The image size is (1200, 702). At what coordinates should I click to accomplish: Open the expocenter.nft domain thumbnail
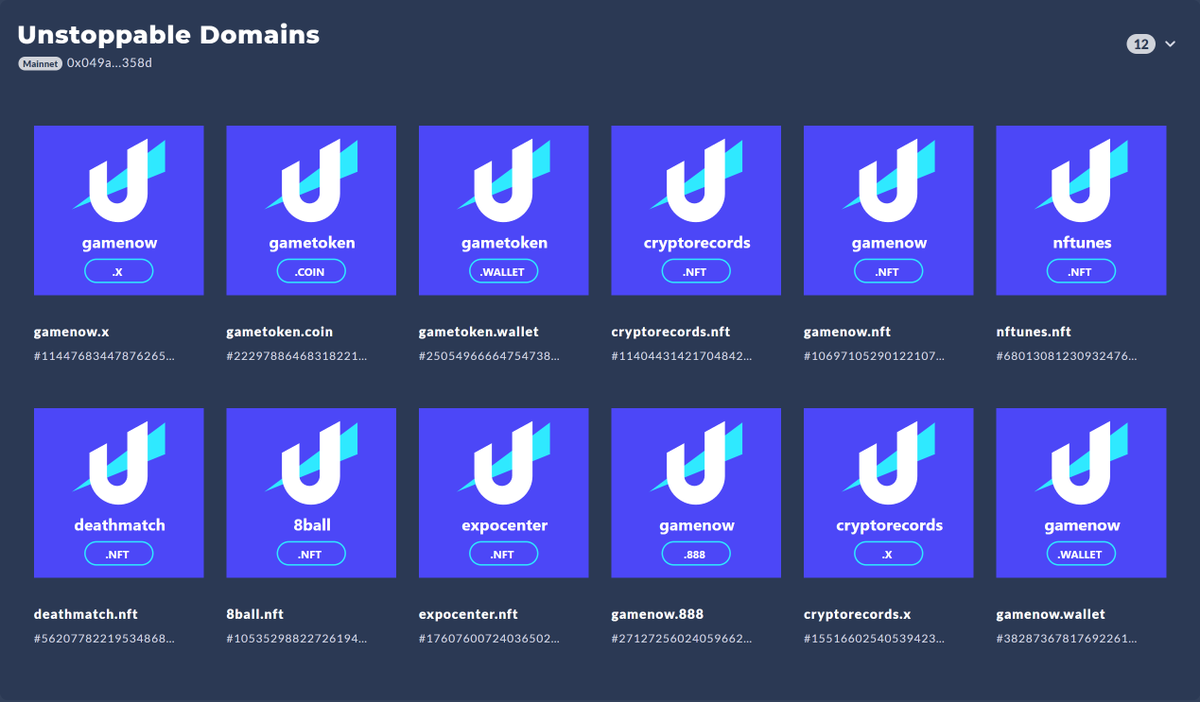(504, 493)
